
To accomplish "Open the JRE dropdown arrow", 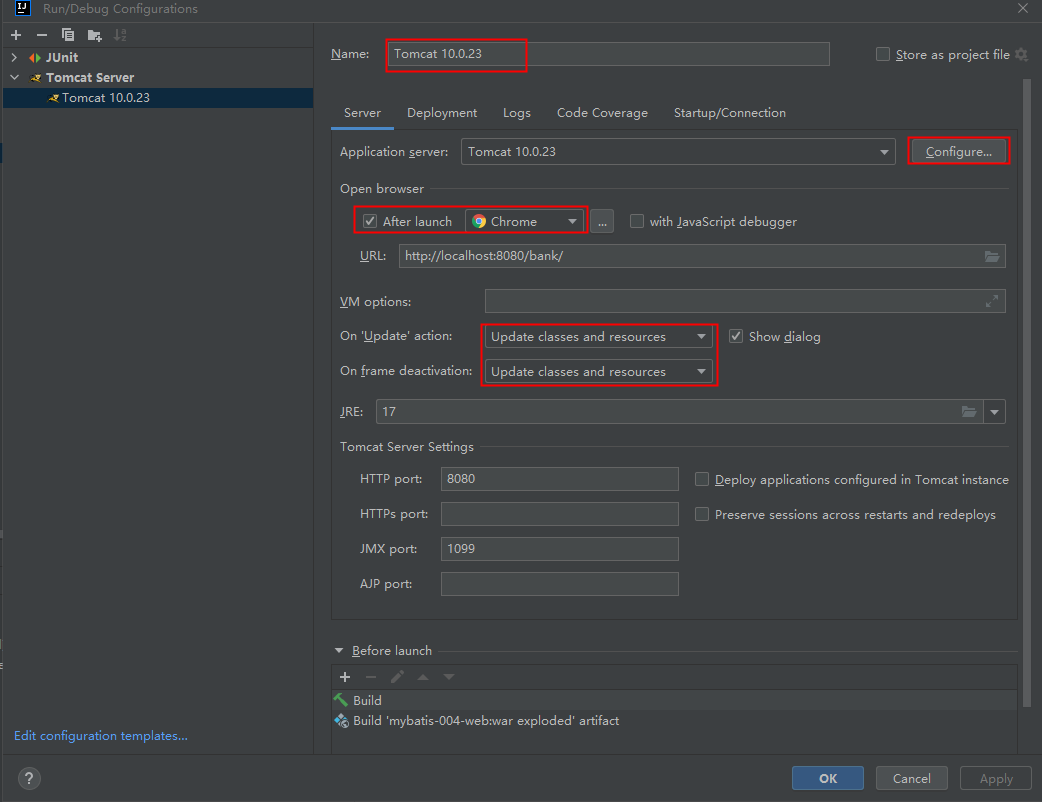I will pyautogui.click(x=994, y=412).
